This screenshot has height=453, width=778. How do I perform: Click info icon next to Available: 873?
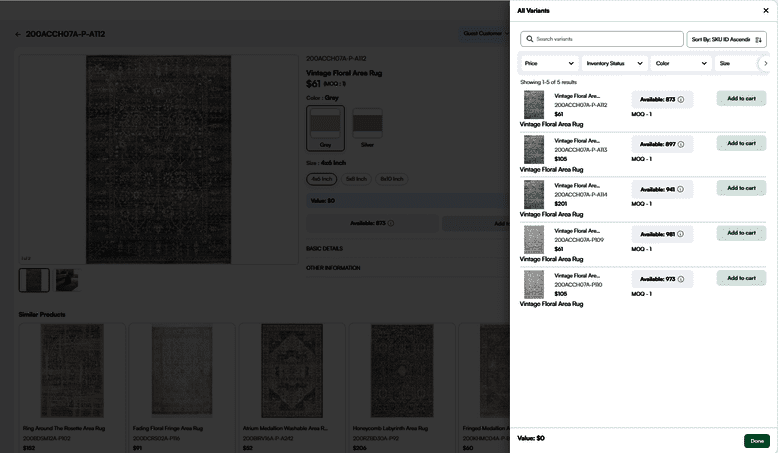682,100
